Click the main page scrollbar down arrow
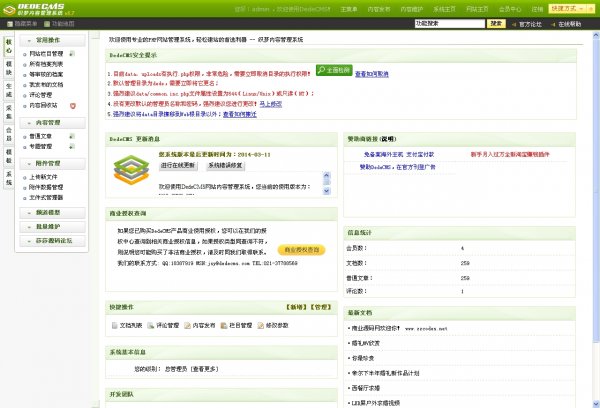 pyautogui.click(x=596, y=404)
